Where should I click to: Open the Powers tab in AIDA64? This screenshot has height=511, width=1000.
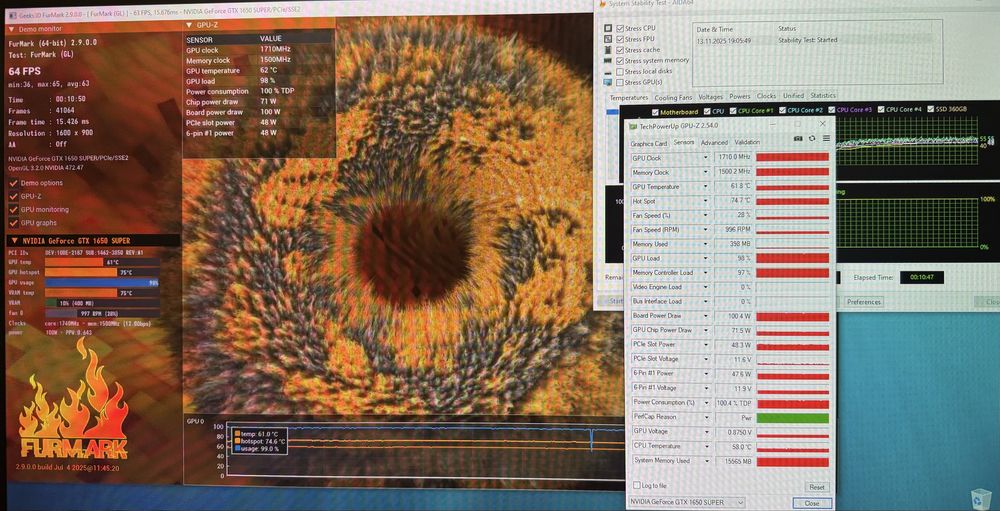coord(740,96)
